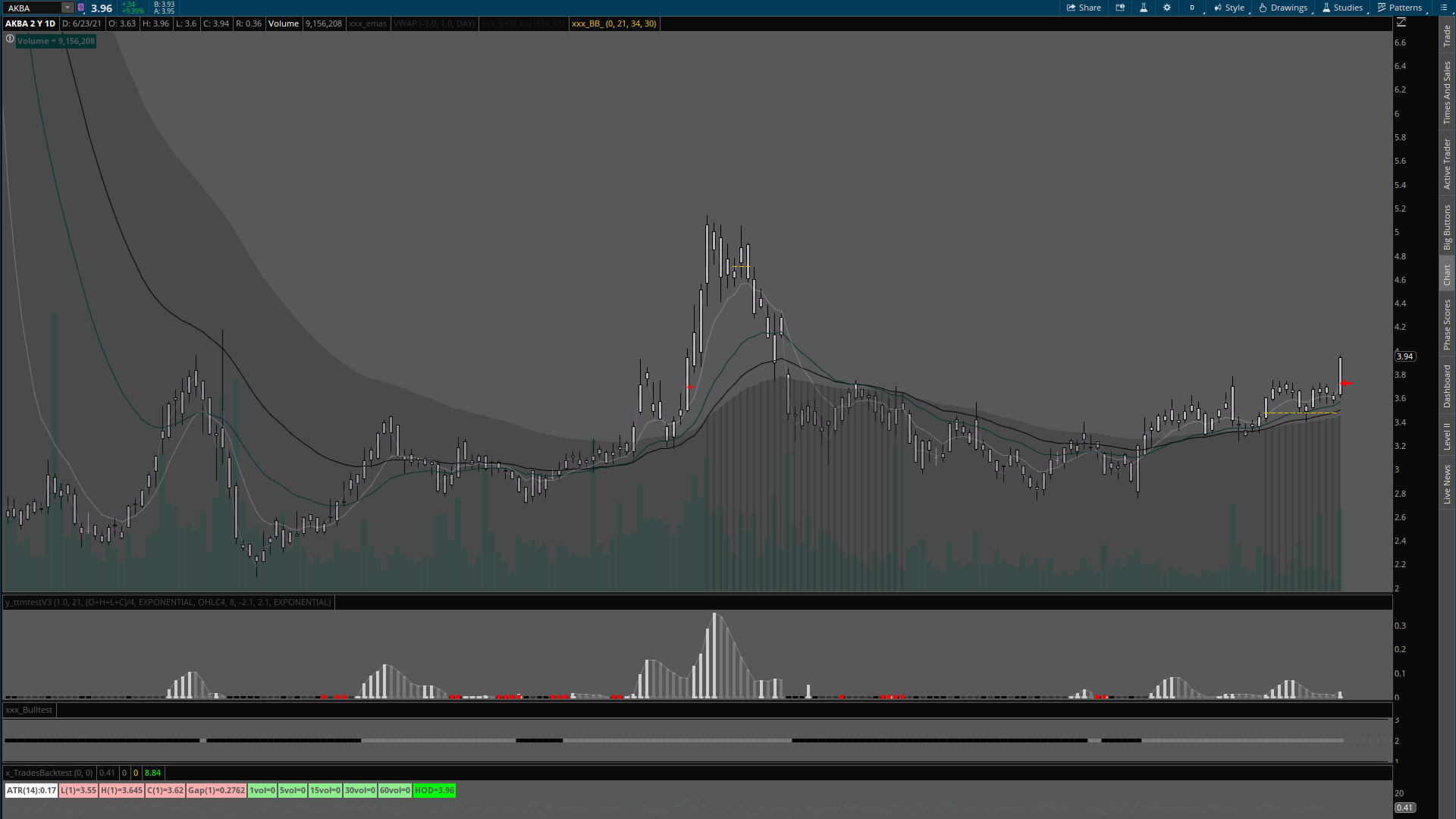Viewport: 1456px width, 819px height.
Task: Click the hamburger list menu icon
Action: [1443, 8]
